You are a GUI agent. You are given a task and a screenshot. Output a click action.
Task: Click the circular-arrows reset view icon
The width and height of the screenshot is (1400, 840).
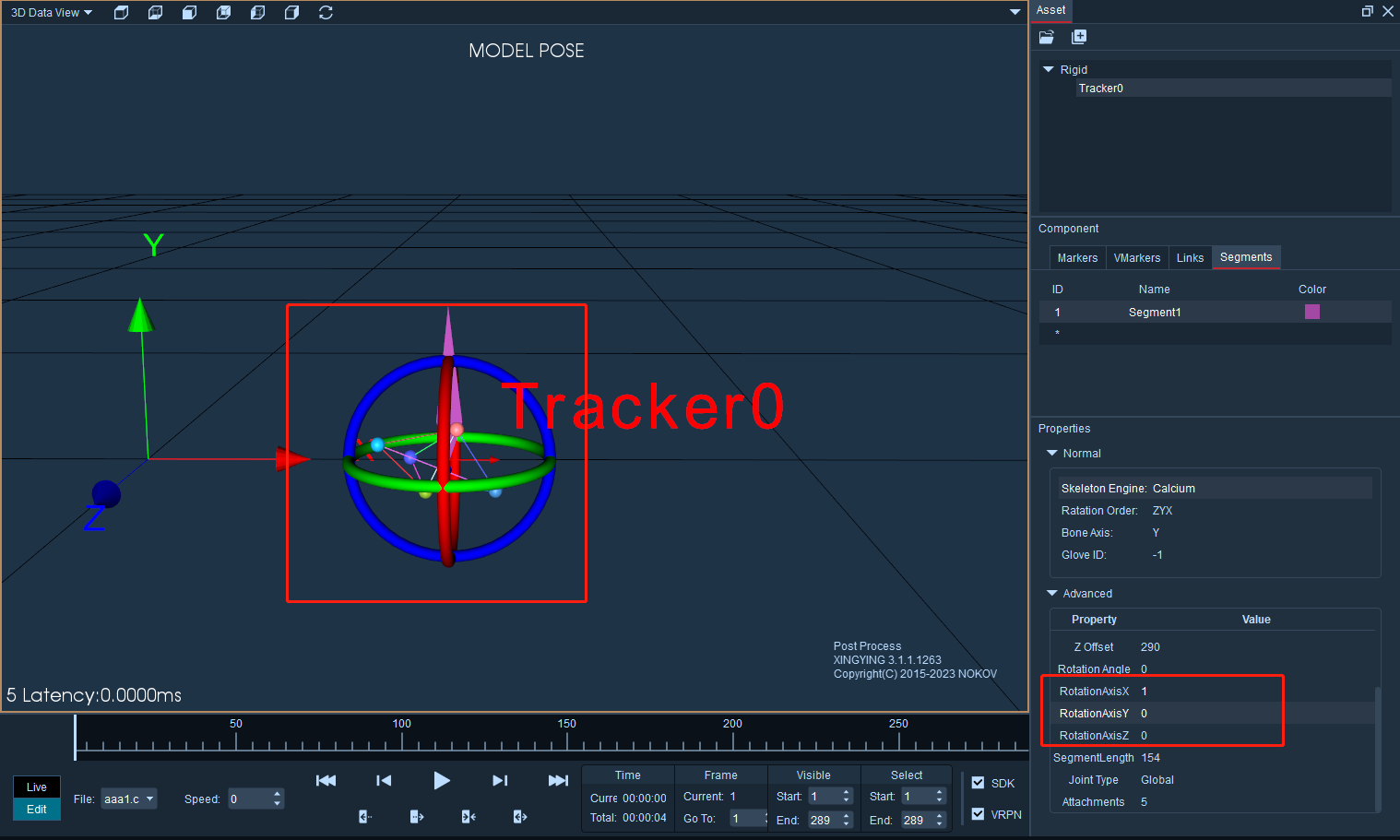pyautogui.click(x=326, y=12)
